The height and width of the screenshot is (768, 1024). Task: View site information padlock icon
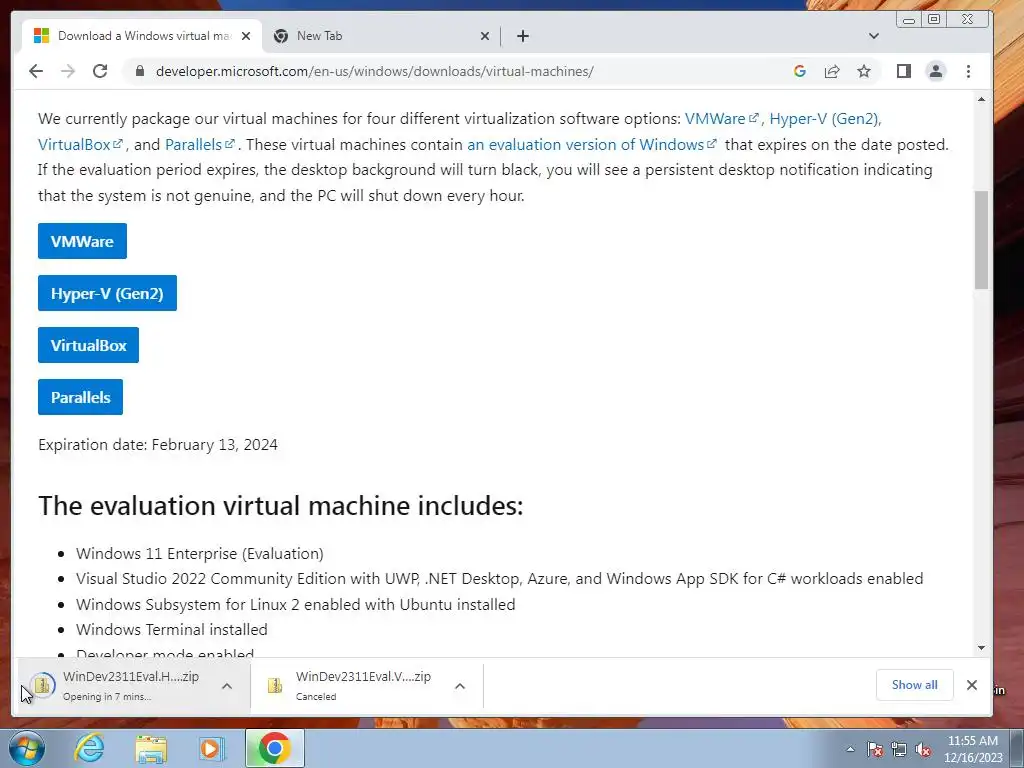click(139, 71)
